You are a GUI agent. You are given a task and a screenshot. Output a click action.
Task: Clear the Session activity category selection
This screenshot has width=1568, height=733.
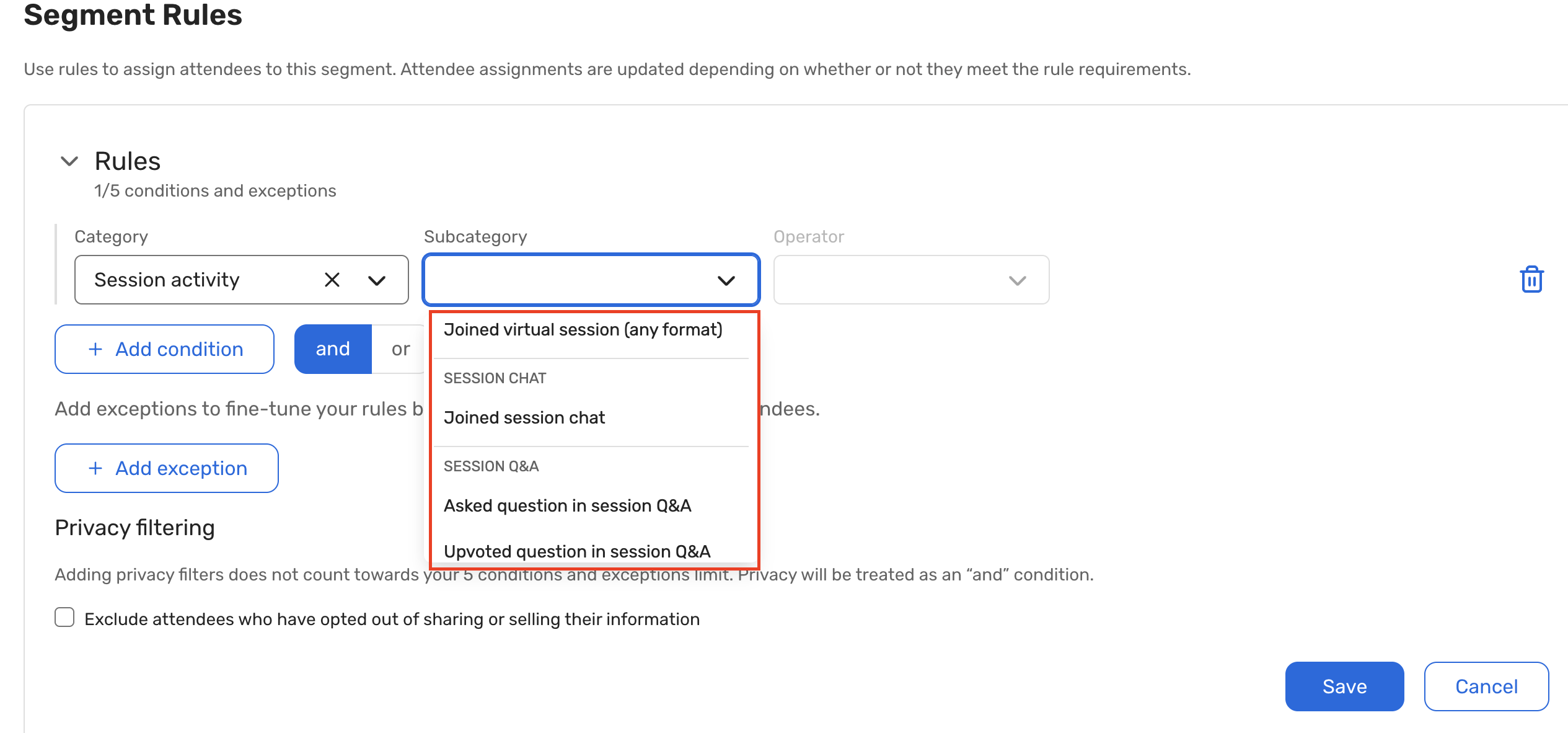click(332, 280)
